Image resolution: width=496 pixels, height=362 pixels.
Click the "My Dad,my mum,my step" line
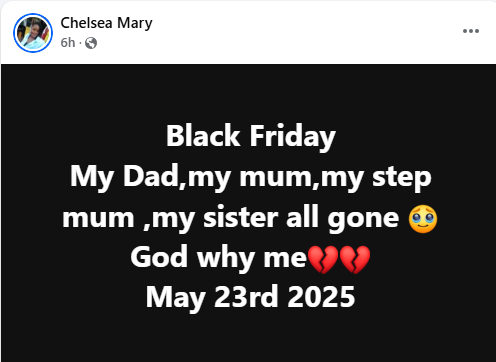250,177
